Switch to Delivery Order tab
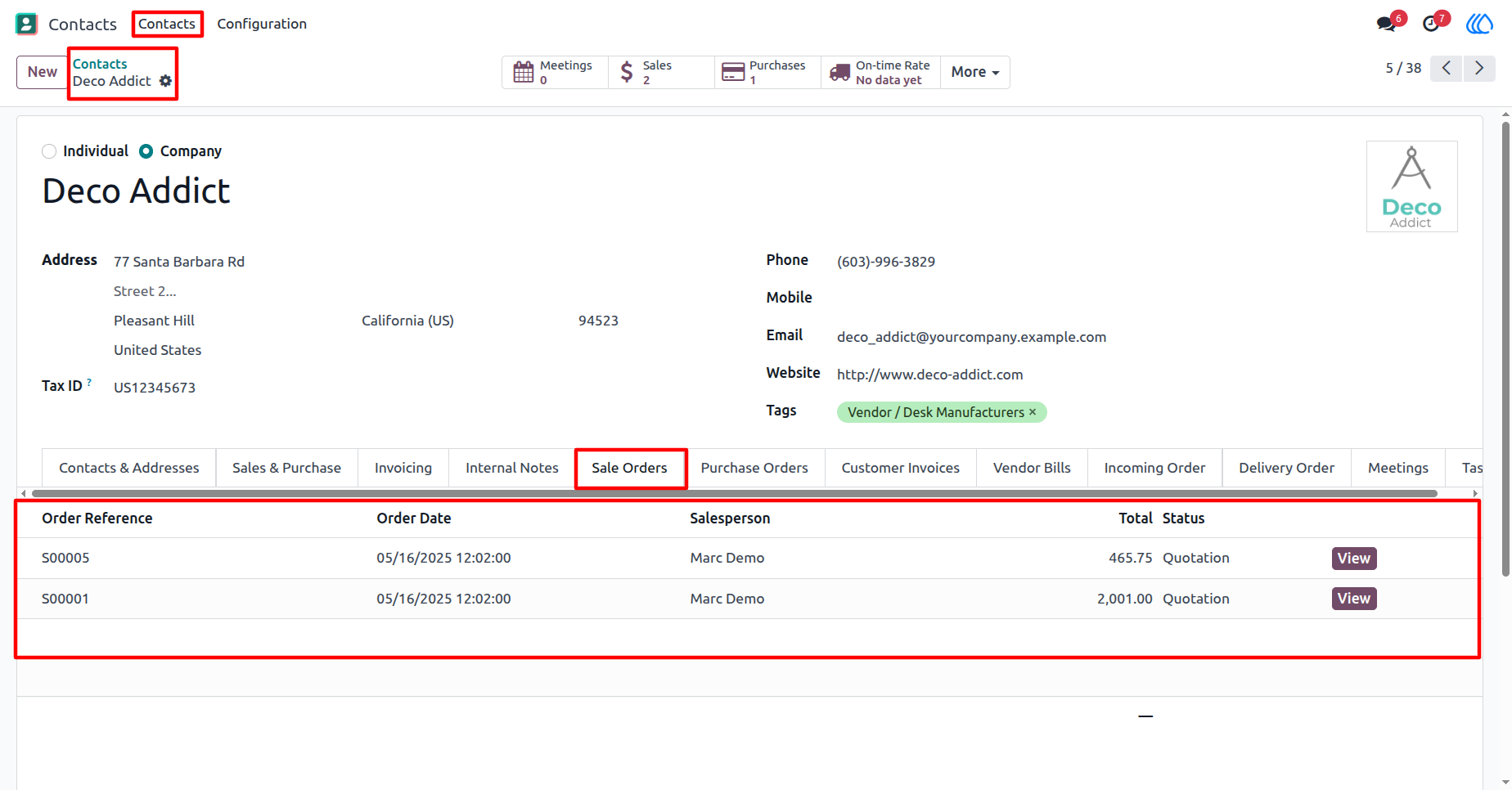This screenshot has width=1512, height=790. [1286, 468]
